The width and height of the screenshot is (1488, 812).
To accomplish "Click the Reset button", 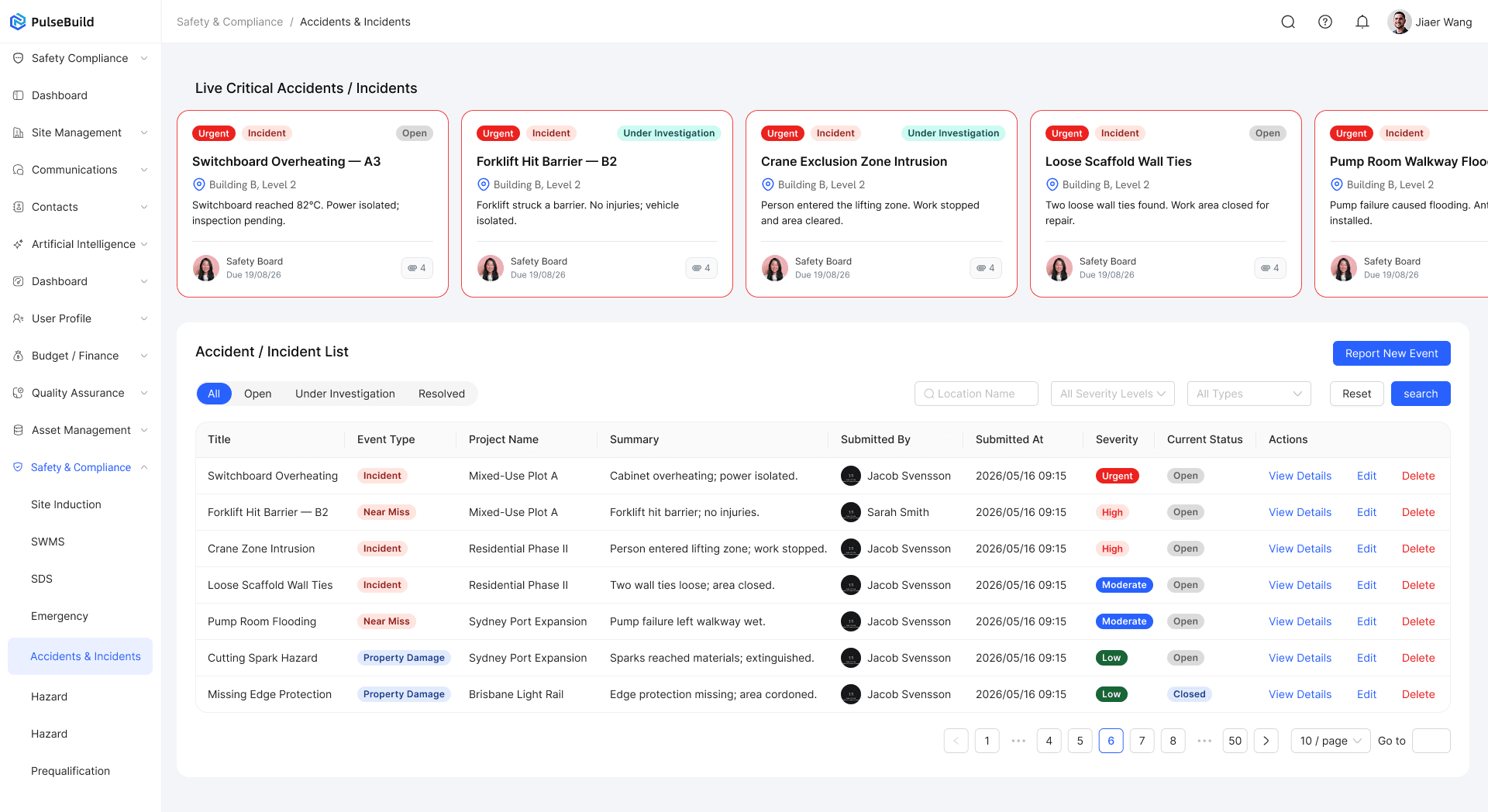I will pyautogui.click(x=1356, y=394).
